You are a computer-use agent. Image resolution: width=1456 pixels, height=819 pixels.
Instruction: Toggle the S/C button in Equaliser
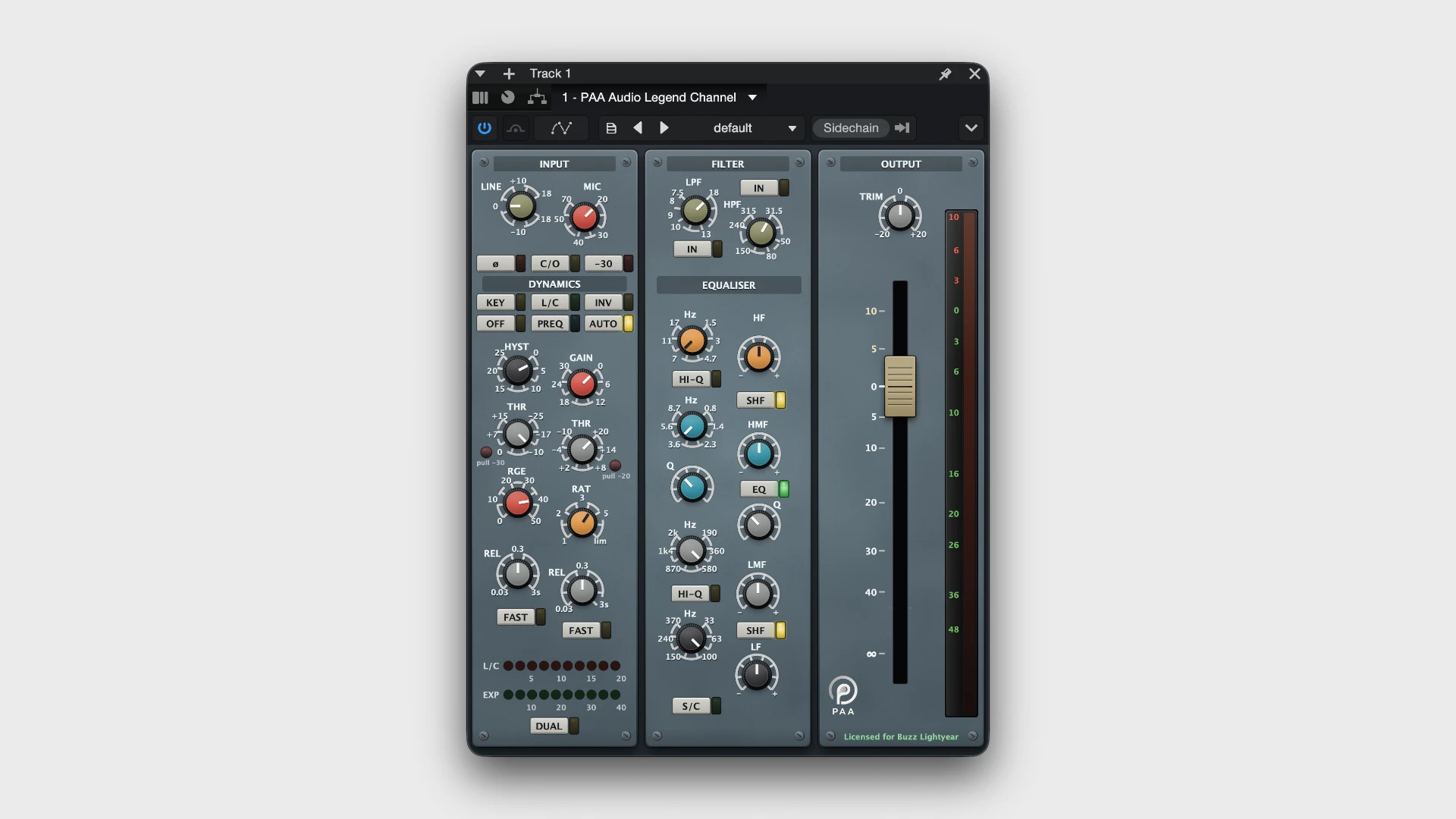(691, 706)
